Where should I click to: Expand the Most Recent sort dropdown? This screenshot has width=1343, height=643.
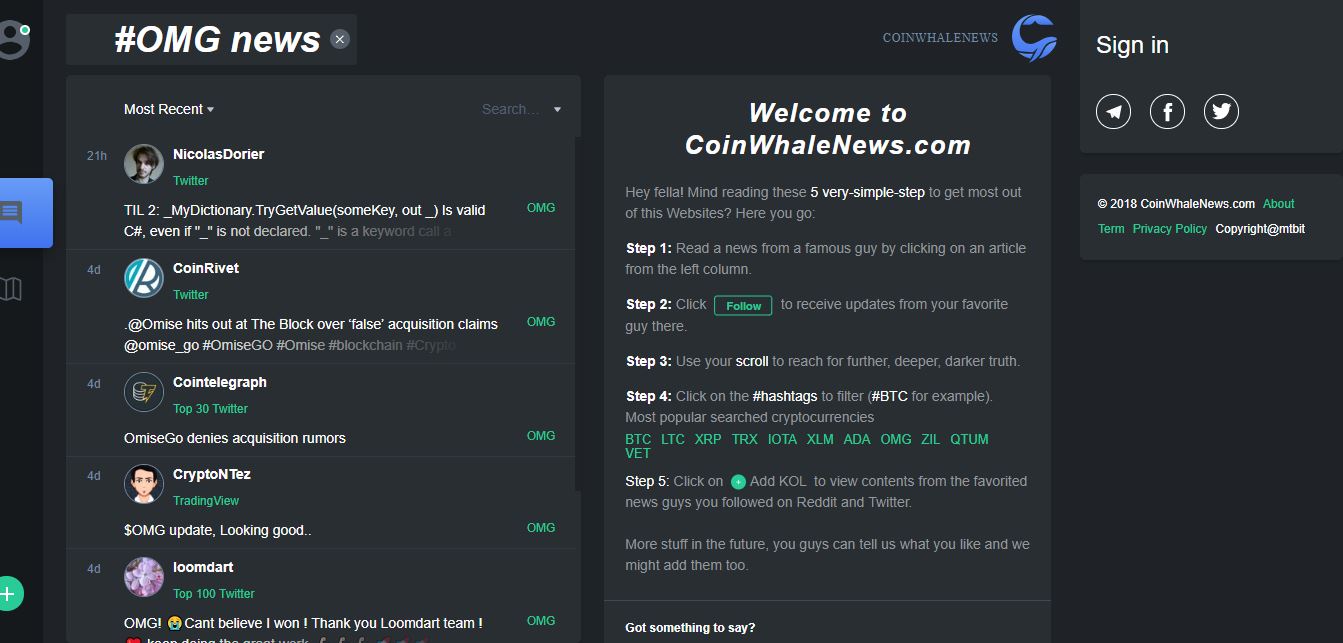coord(168,109)
